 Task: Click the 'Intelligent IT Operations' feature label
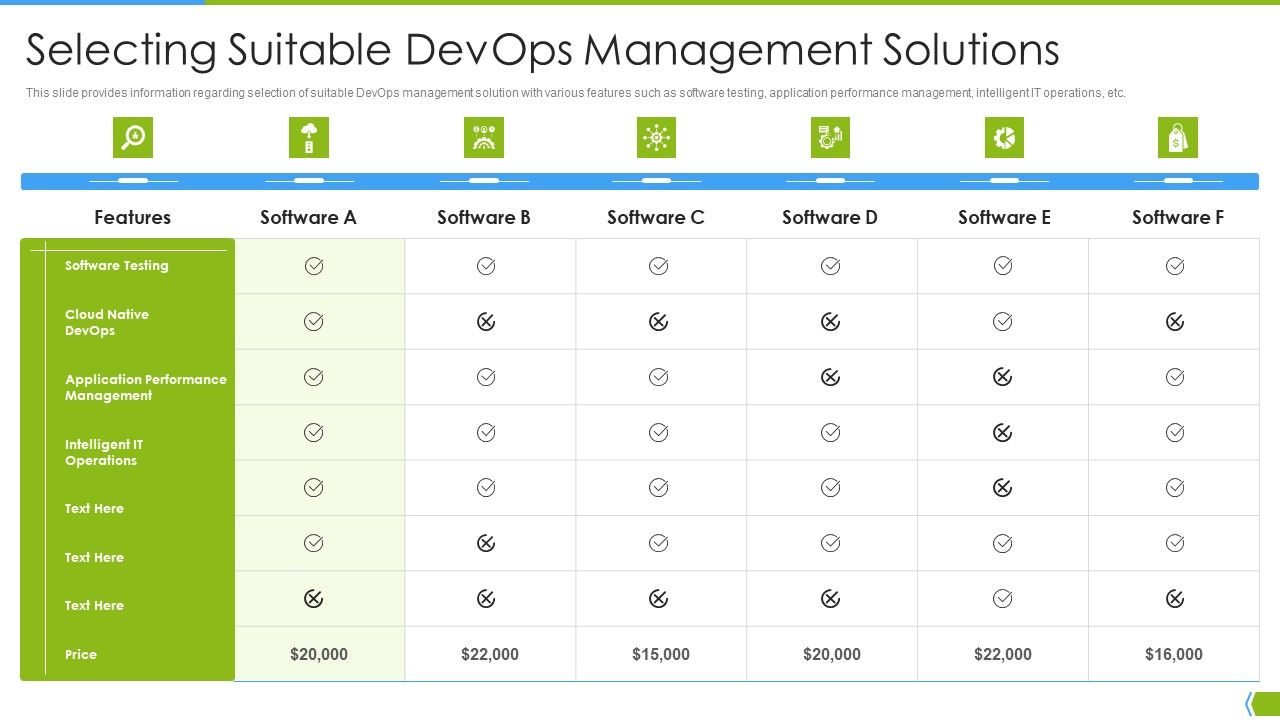coord(104,452)
